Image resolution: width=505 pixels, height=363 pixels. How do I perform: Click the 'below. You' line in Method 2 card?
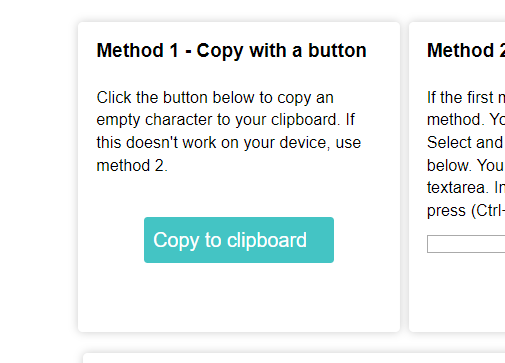tap(466, 165)
